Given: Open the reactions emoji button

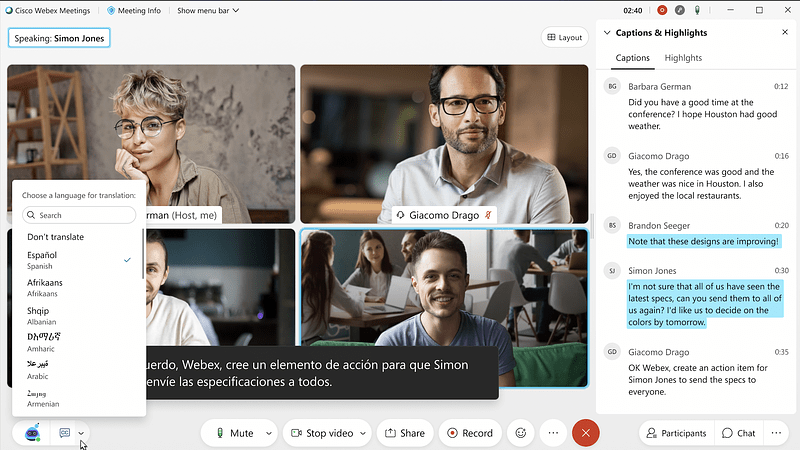Looking at the screenshot, I should [520, 433].
